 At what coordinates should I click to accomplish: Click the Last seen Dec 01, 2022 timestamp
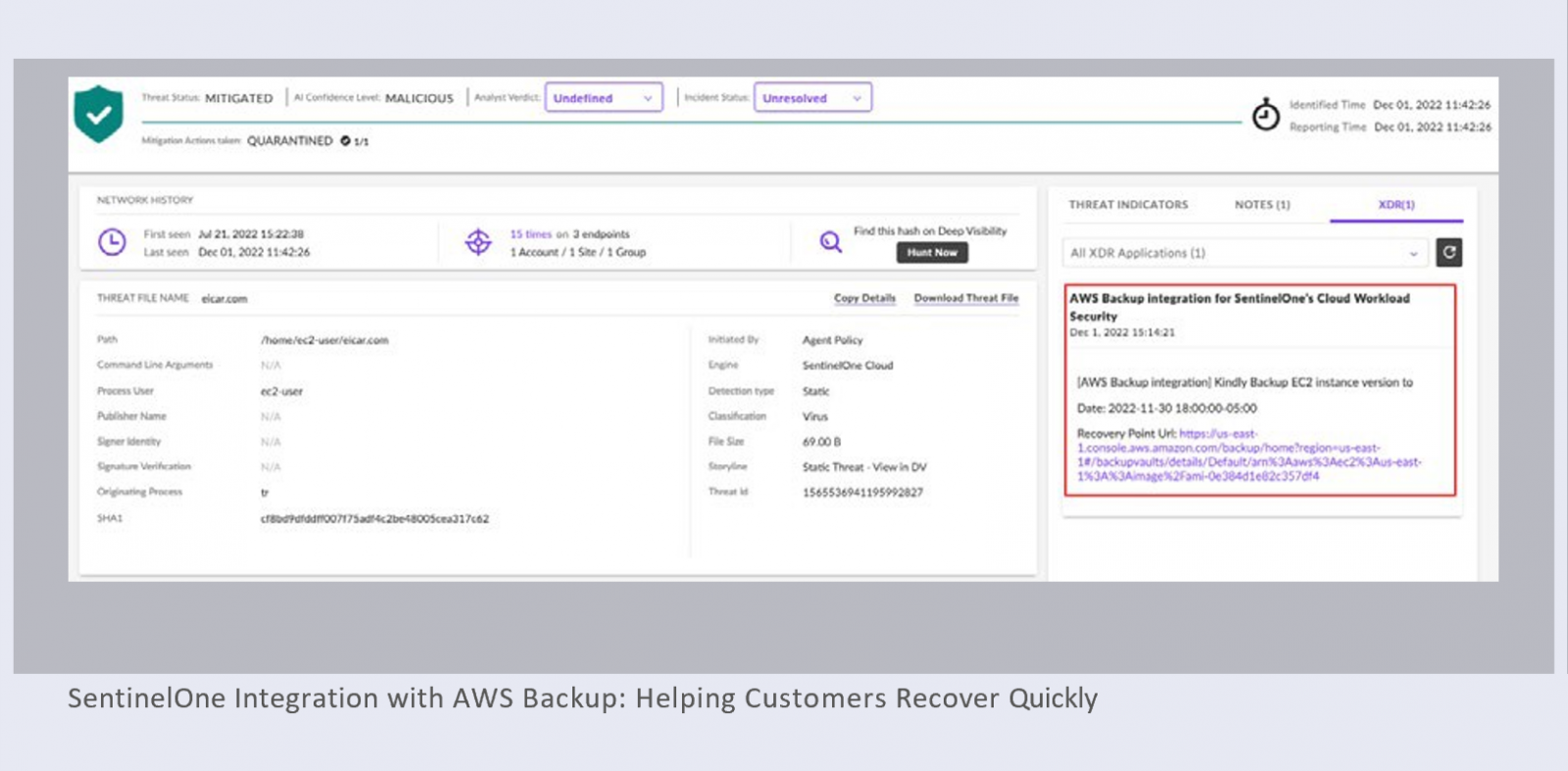coord(254,252)
